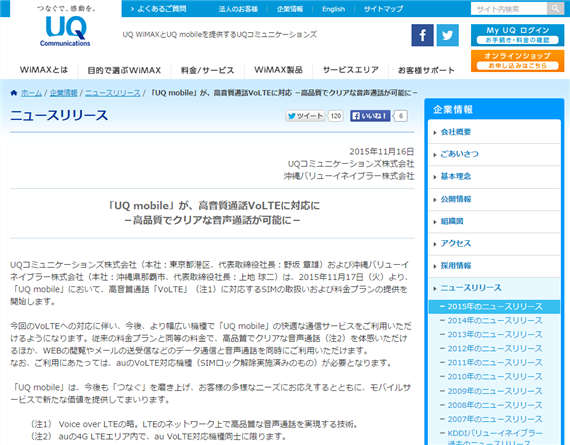This screenshot has width=570, height=445.
Task: Select 2012年のニュースリリース
Action: click(x=494, y=349)
